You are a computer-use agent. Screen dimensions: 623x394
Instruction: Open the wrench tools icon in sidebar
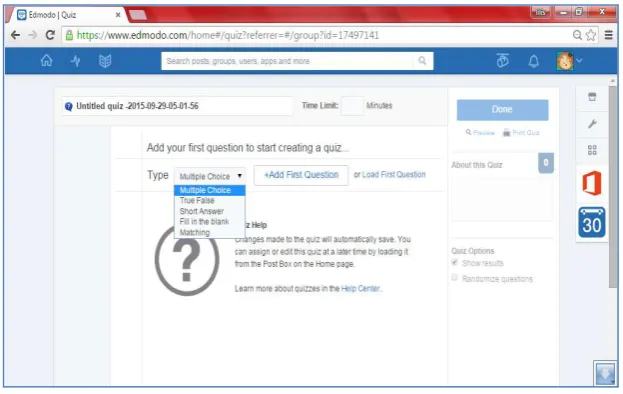click(592, 124)
